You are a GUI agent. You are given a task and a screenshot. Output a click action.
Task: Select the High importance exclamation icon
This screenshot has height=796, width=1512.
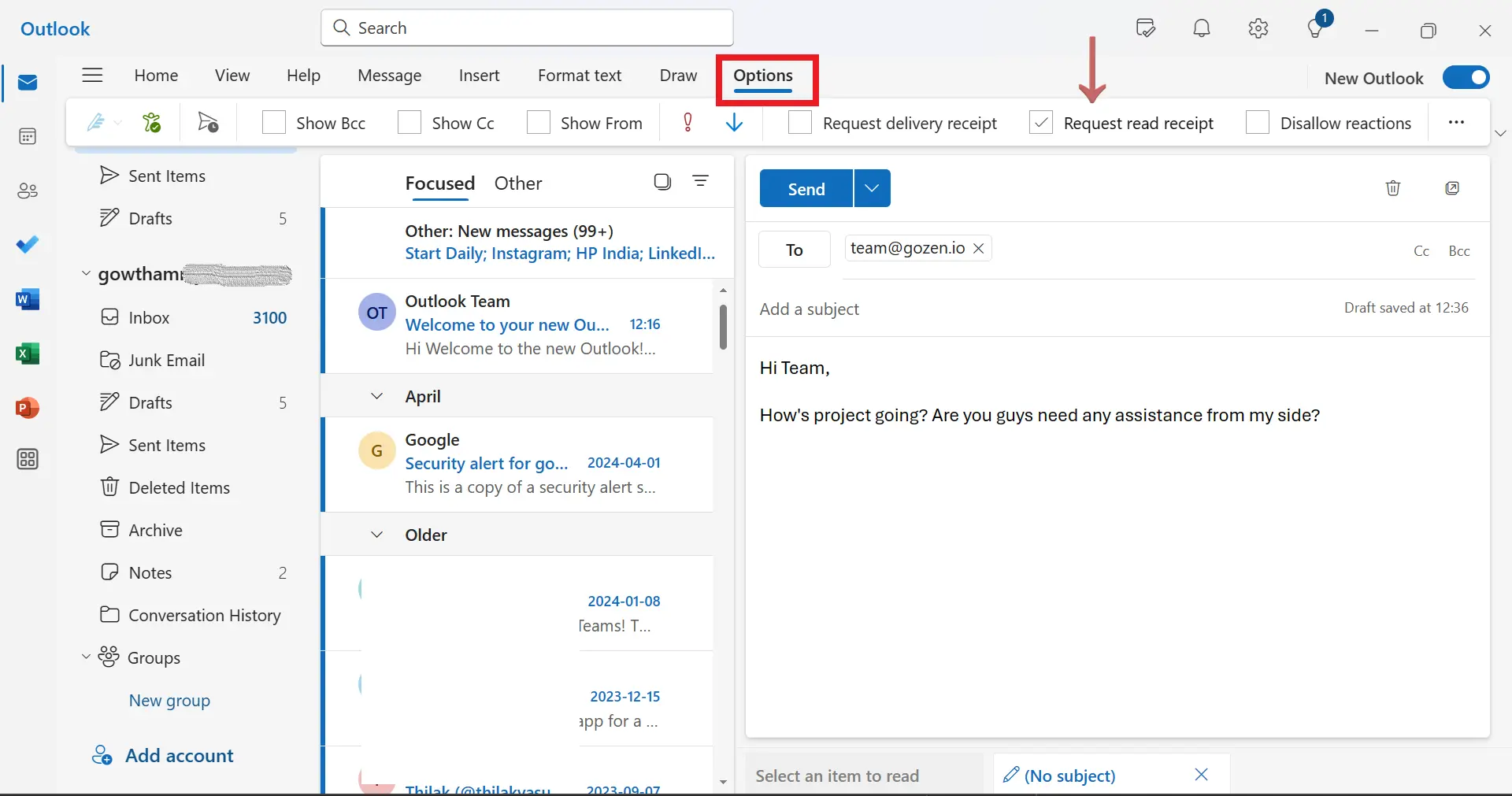[x=688, y=122]
